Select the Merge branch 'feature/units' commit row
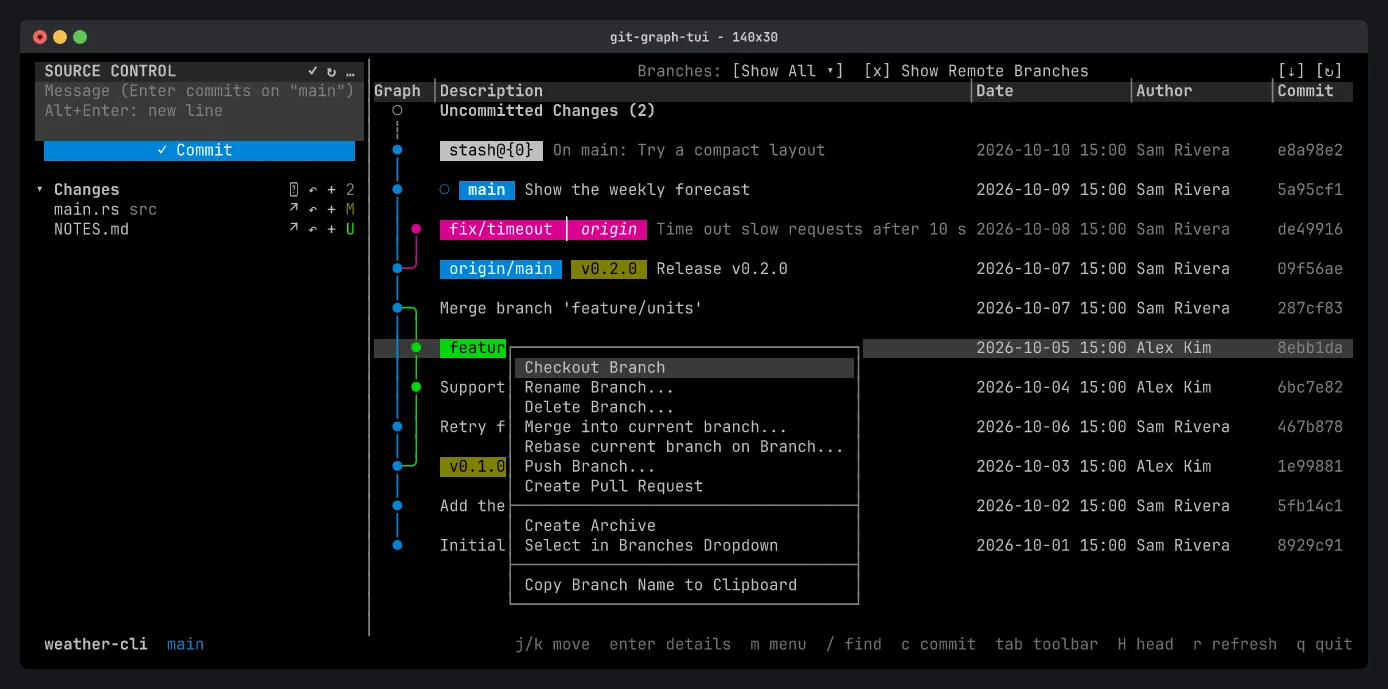1388x689 pixels. 863,308
